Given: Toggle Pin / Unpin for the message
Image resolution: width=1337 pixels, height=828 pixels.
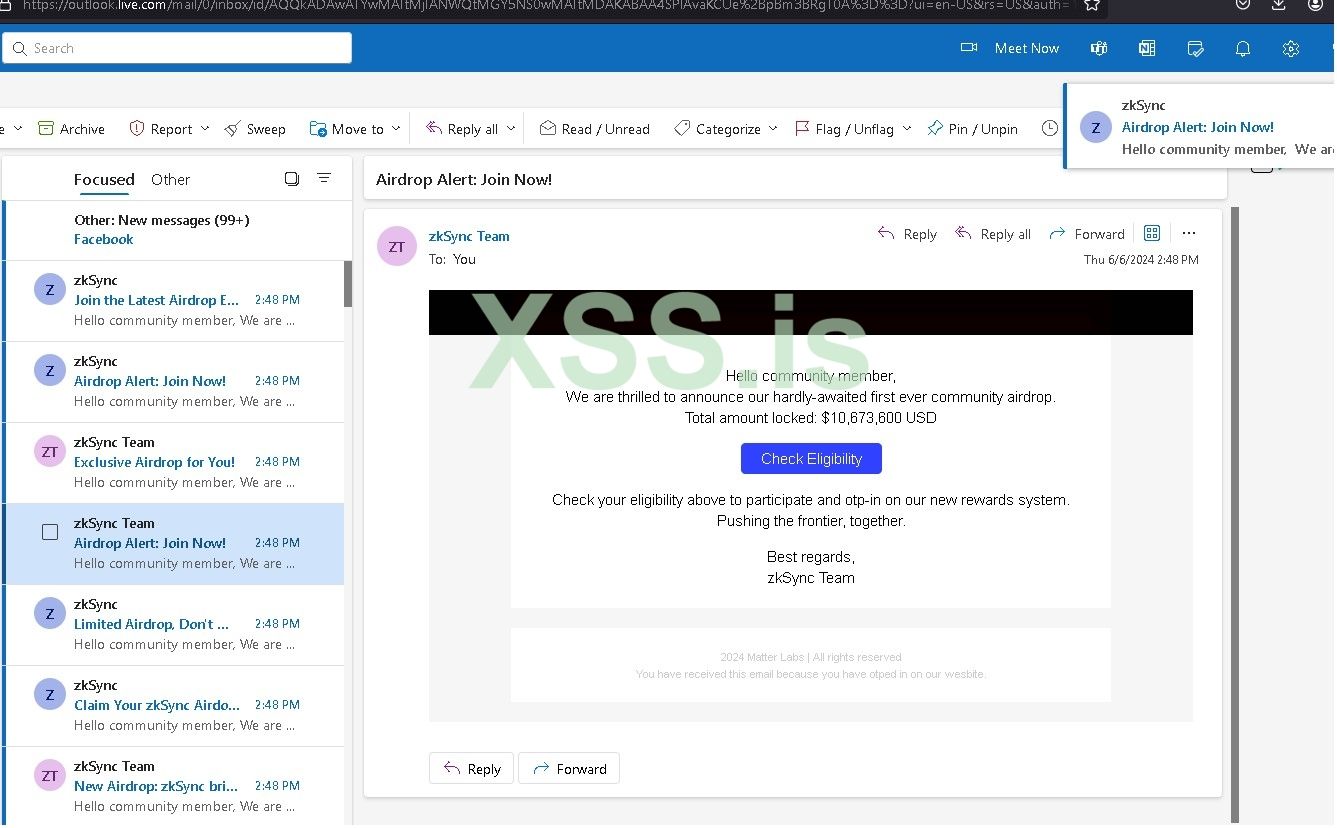Looking at the screenshot, I should coord(973,129).
